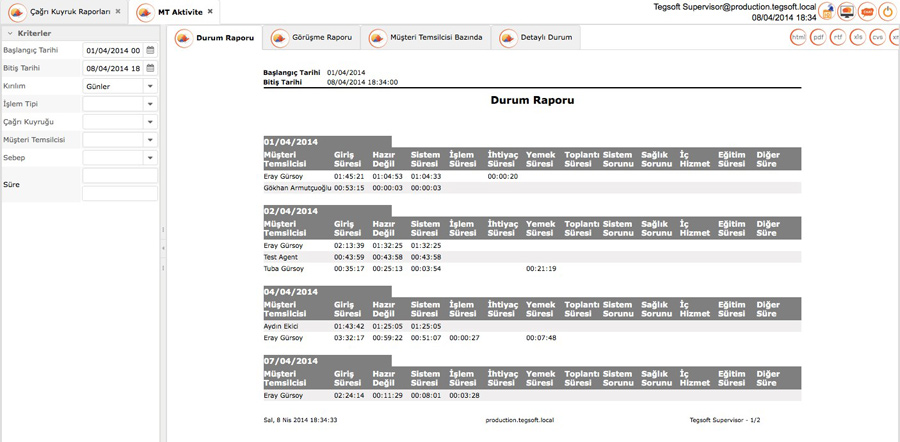Viewport: 900px width, 442px height.
Task: Switch to Çağrı Kuyruk Raporları tab
Action: (64, 11)
